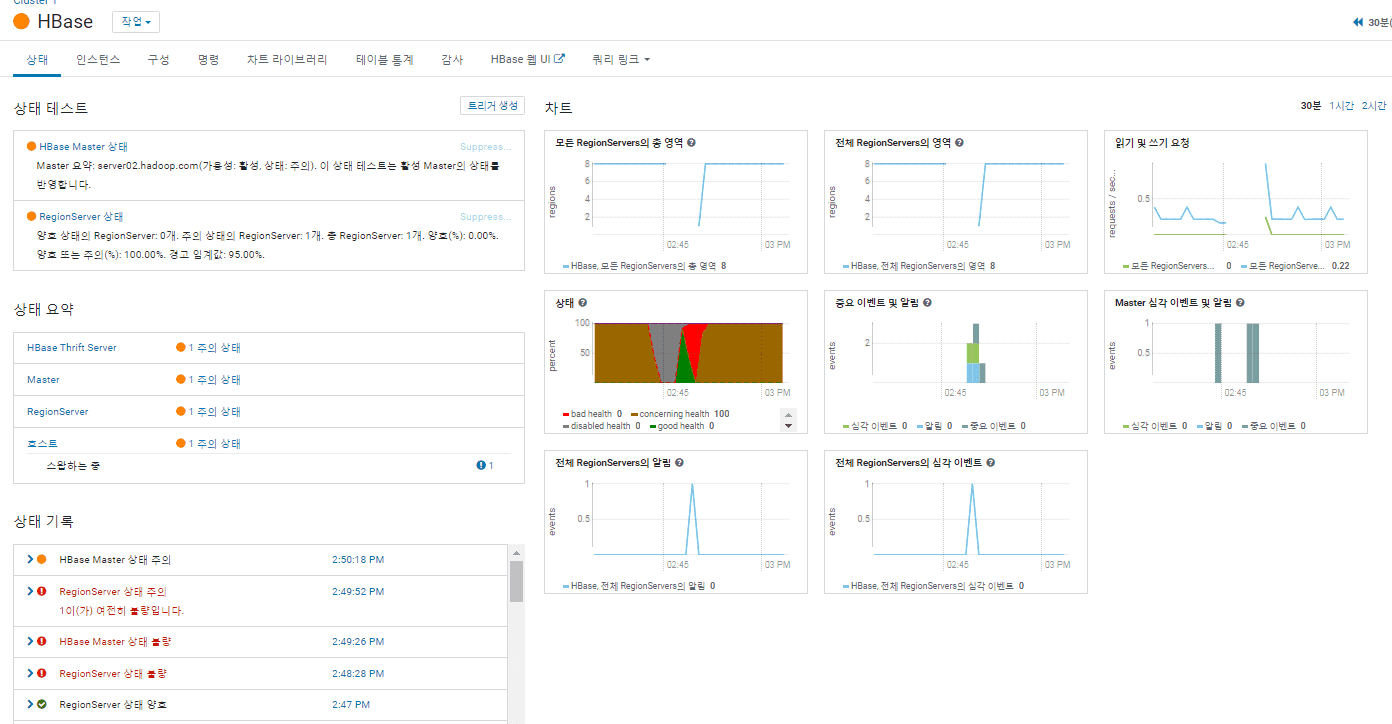Click help icon beside 상태 chart title
The image size is (1392, 724).
click(x=582, y=303)
